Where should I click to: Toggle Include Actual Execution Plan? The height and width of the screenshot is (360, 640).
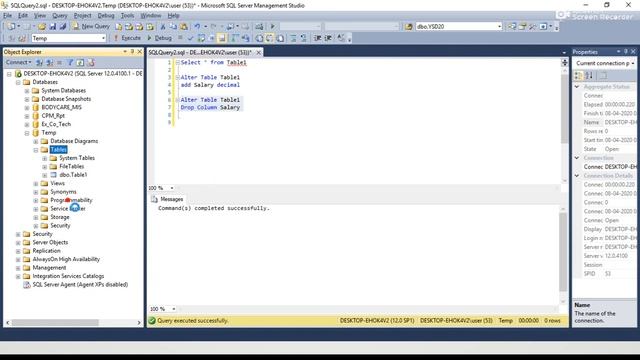point(235,38)
